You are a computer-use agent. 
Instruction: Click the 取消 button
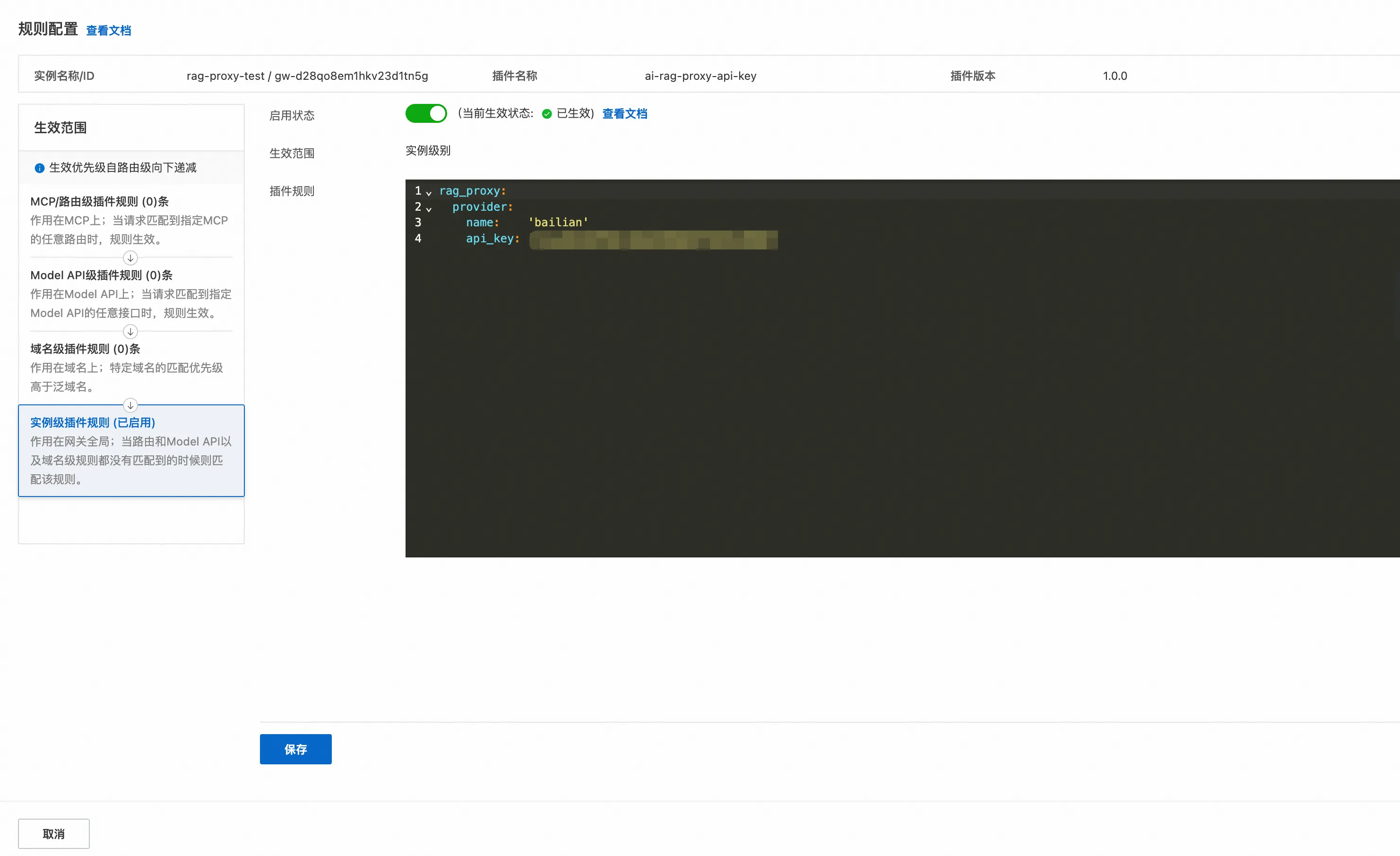click(x=54, y=833)
